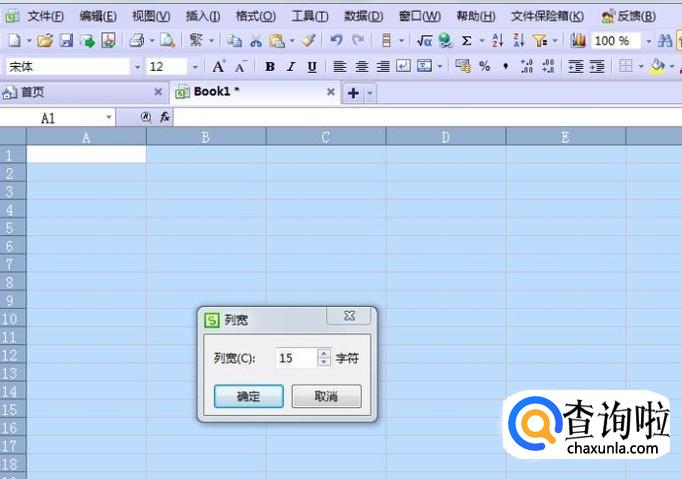Screen dimensions: 682x479
Task: Increase font size with large A
Action: click(218, 67)
